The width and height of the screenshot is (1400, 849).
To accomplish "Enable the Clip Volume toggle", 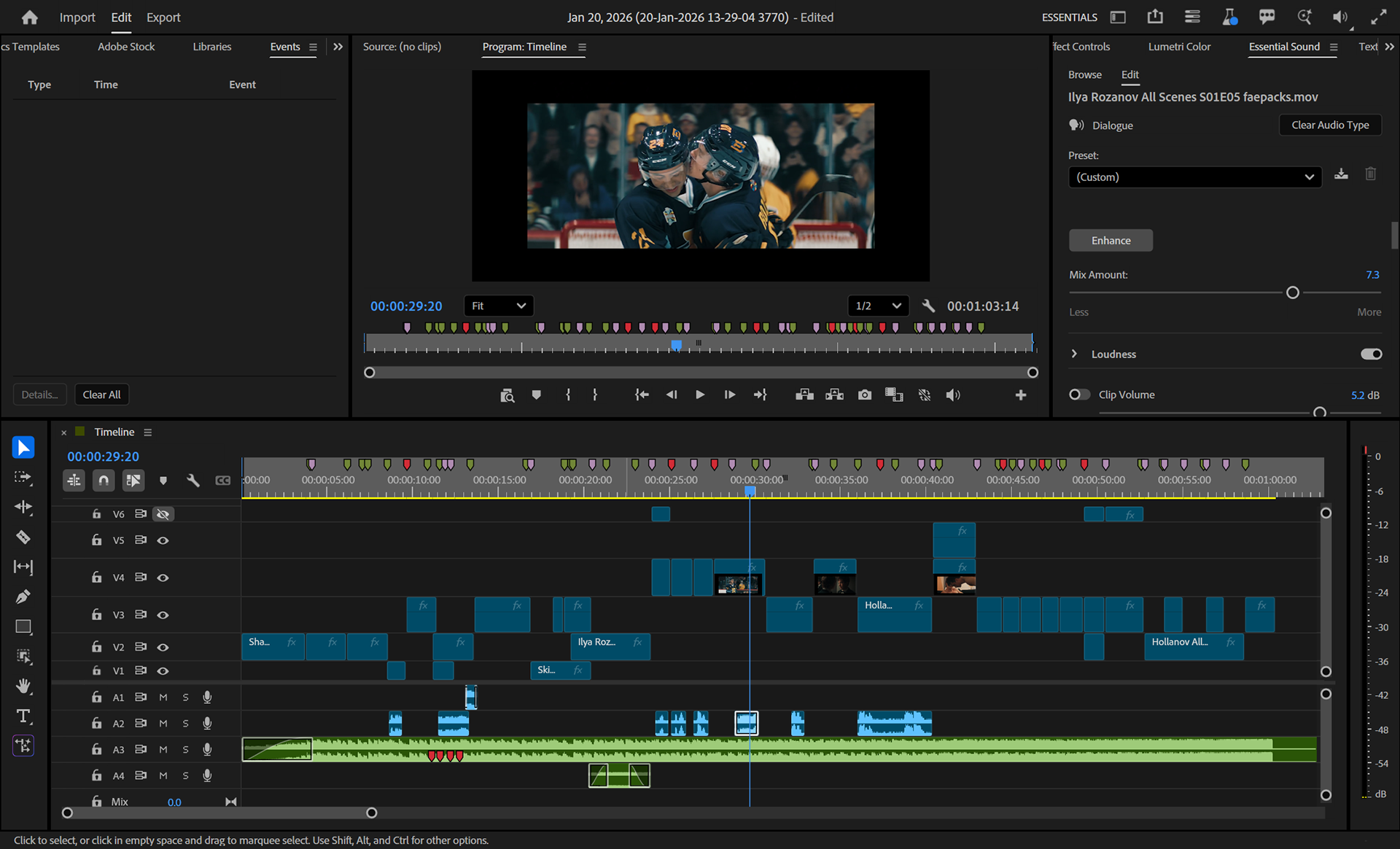I will [1079, 395].
